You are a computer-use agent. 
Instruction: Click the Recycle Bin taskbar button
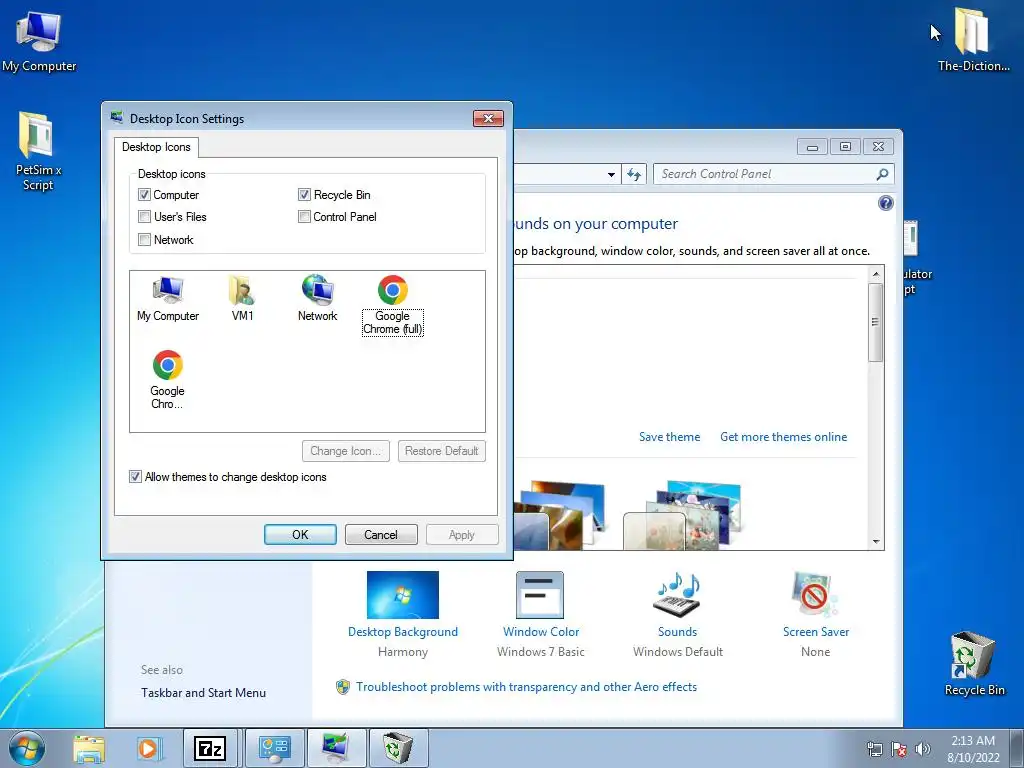398,748
